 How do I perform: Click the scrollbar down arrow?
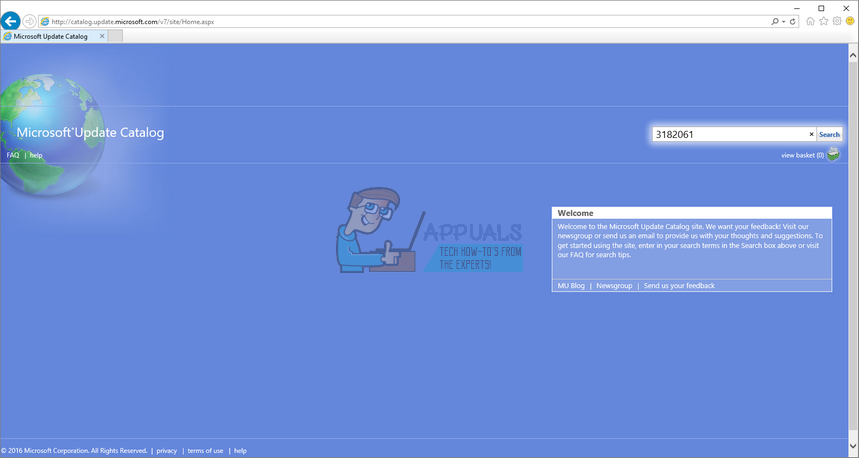click(853, 446)
